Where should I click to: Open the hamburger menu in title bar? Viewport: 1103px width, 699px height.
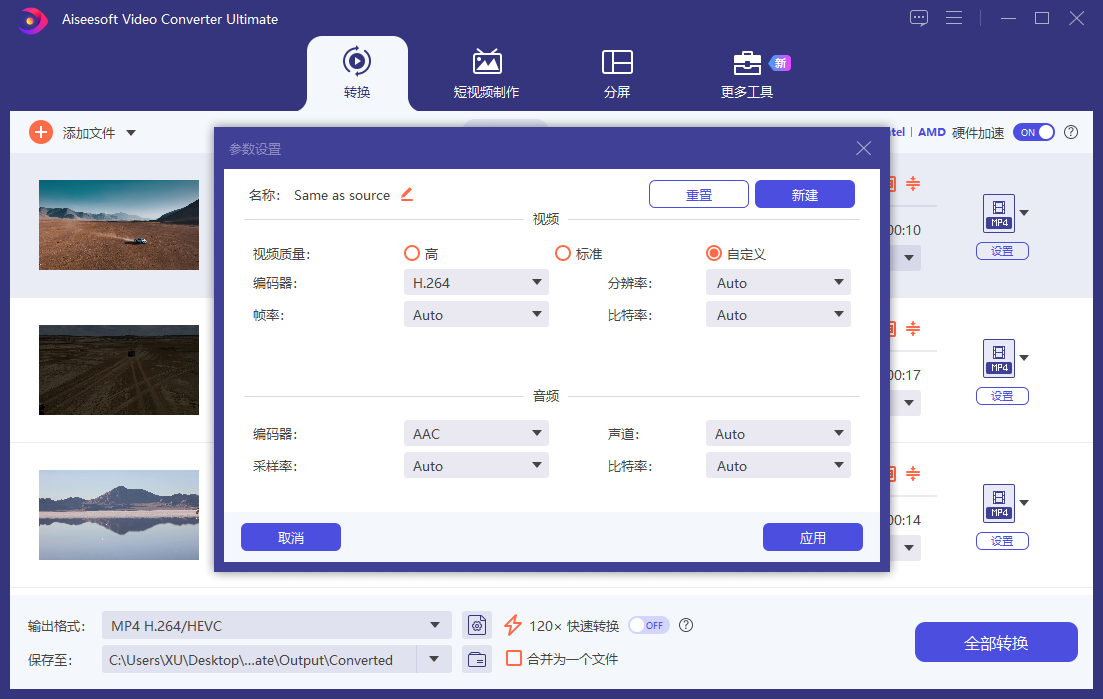click(x=953, y=18)
